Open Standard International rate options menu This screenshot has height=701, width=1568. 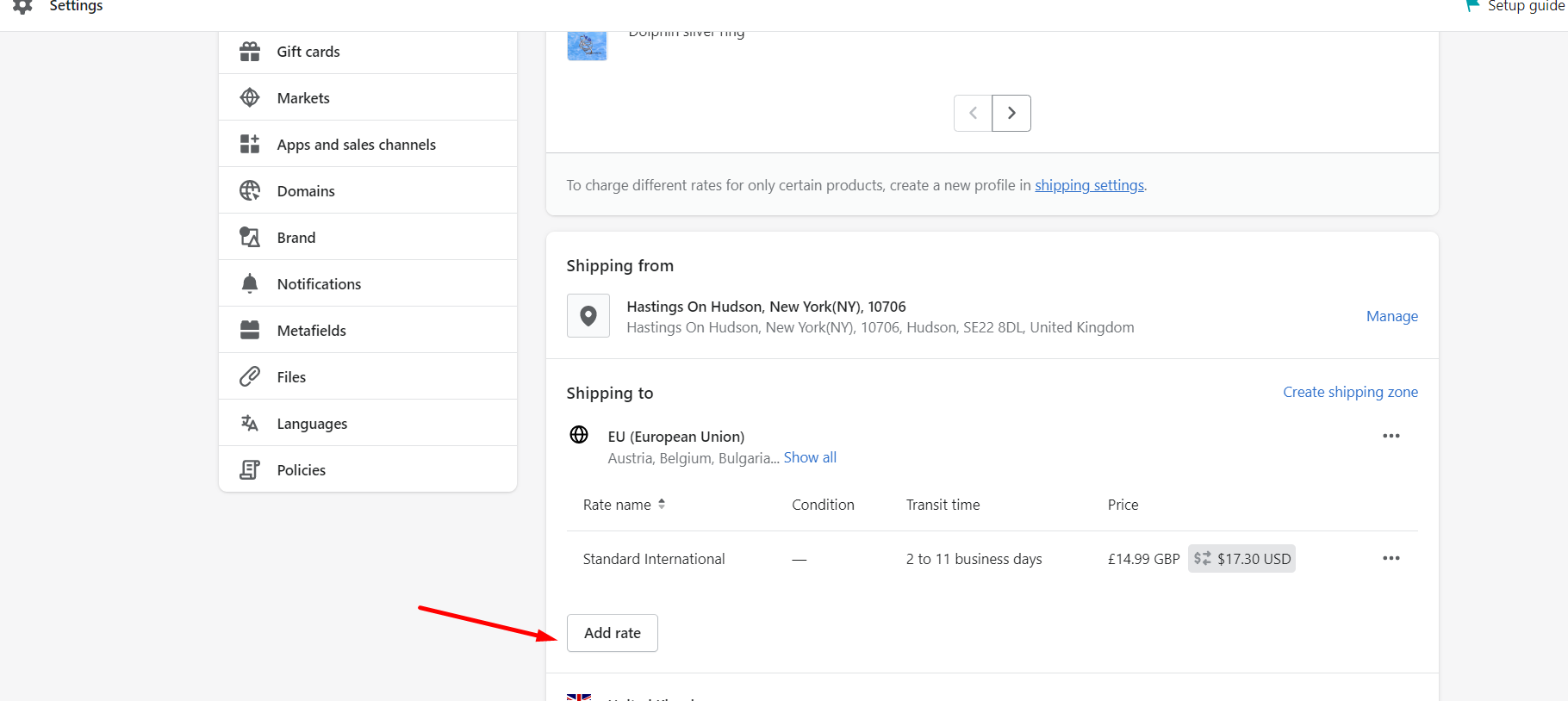click(x=1391, y=558)
